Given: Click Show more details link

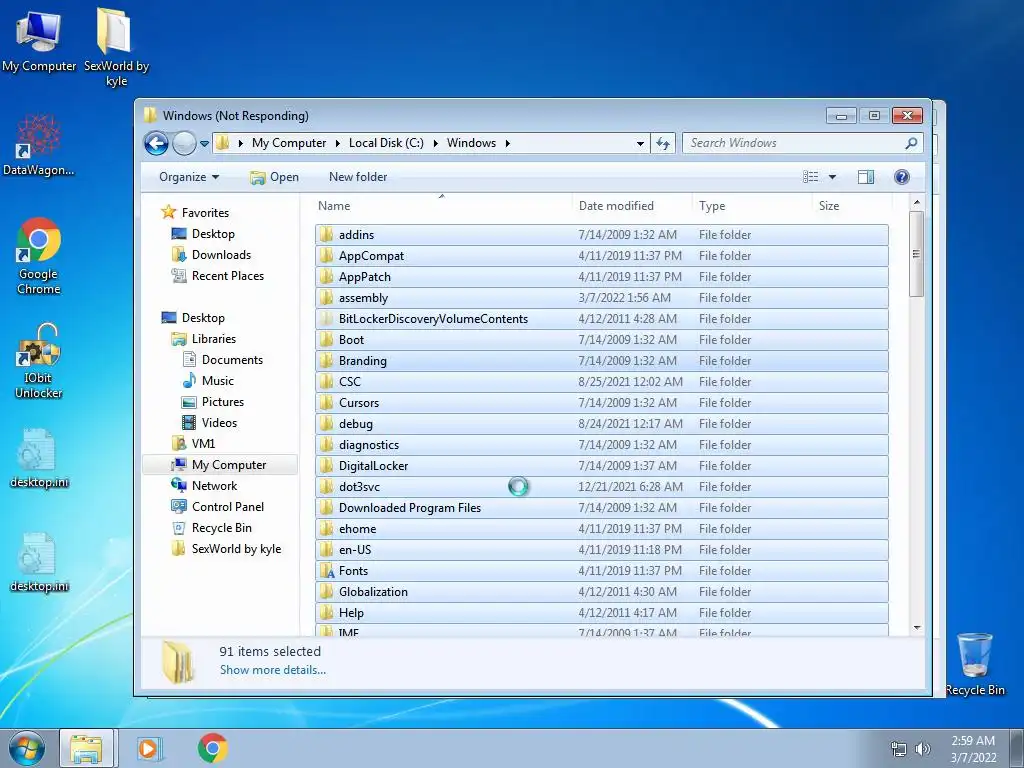Looking at the screenshot, I should pyautogui.click(x=273, y=670).
